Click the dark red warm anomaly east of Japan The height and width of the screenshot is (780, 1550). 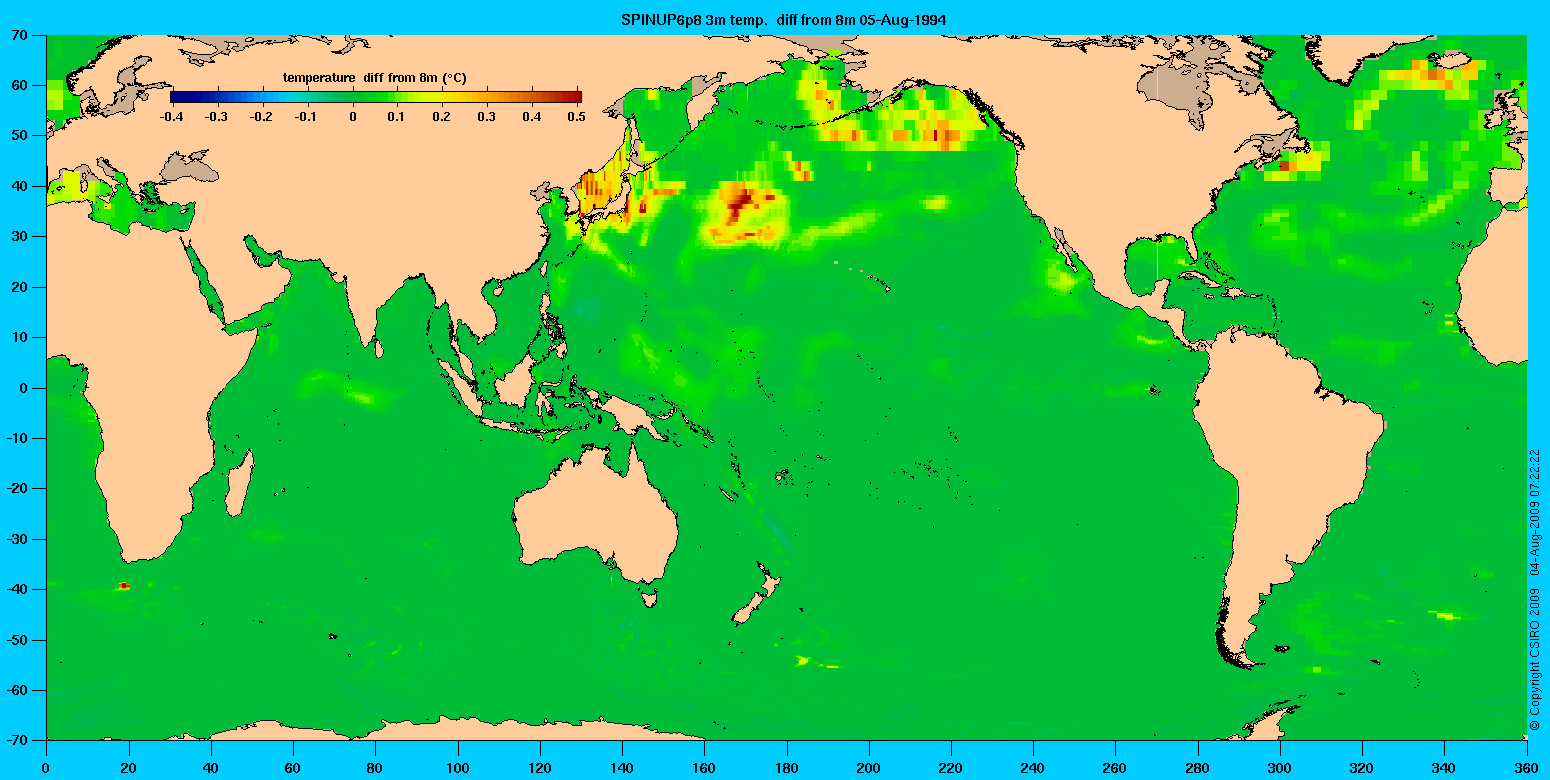(739, 205)
